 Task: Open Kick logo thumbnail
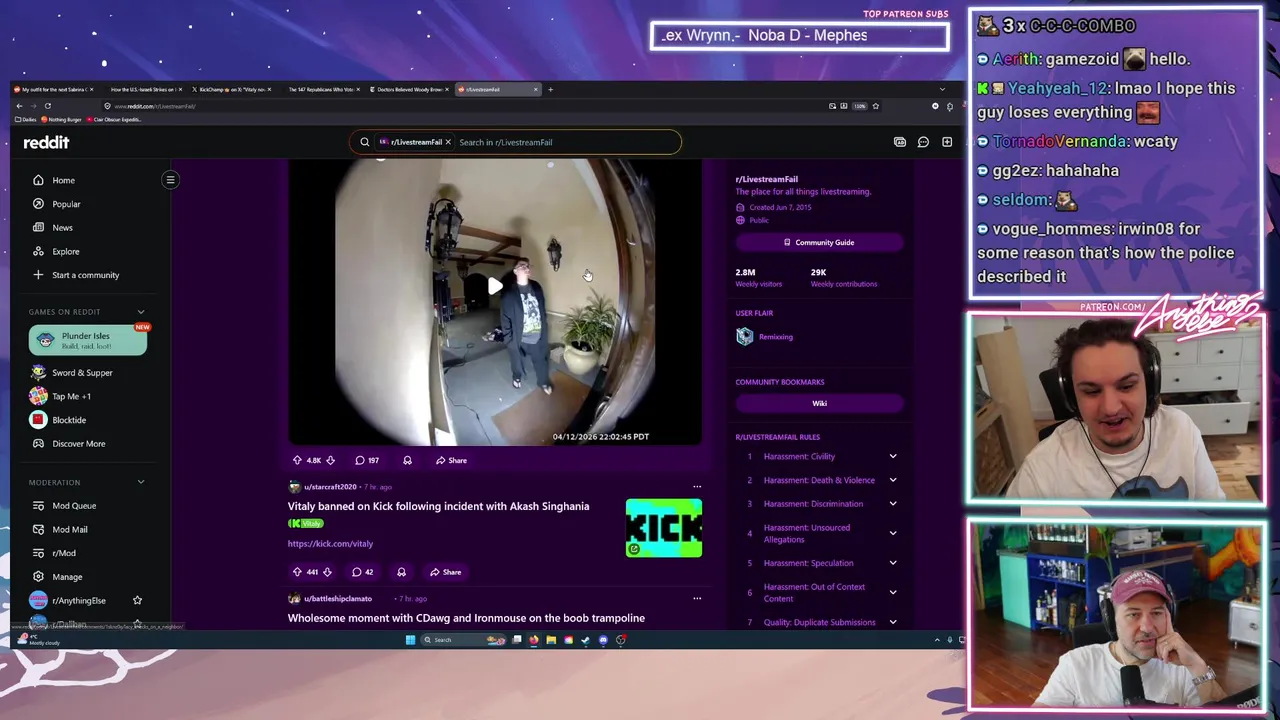664,528
